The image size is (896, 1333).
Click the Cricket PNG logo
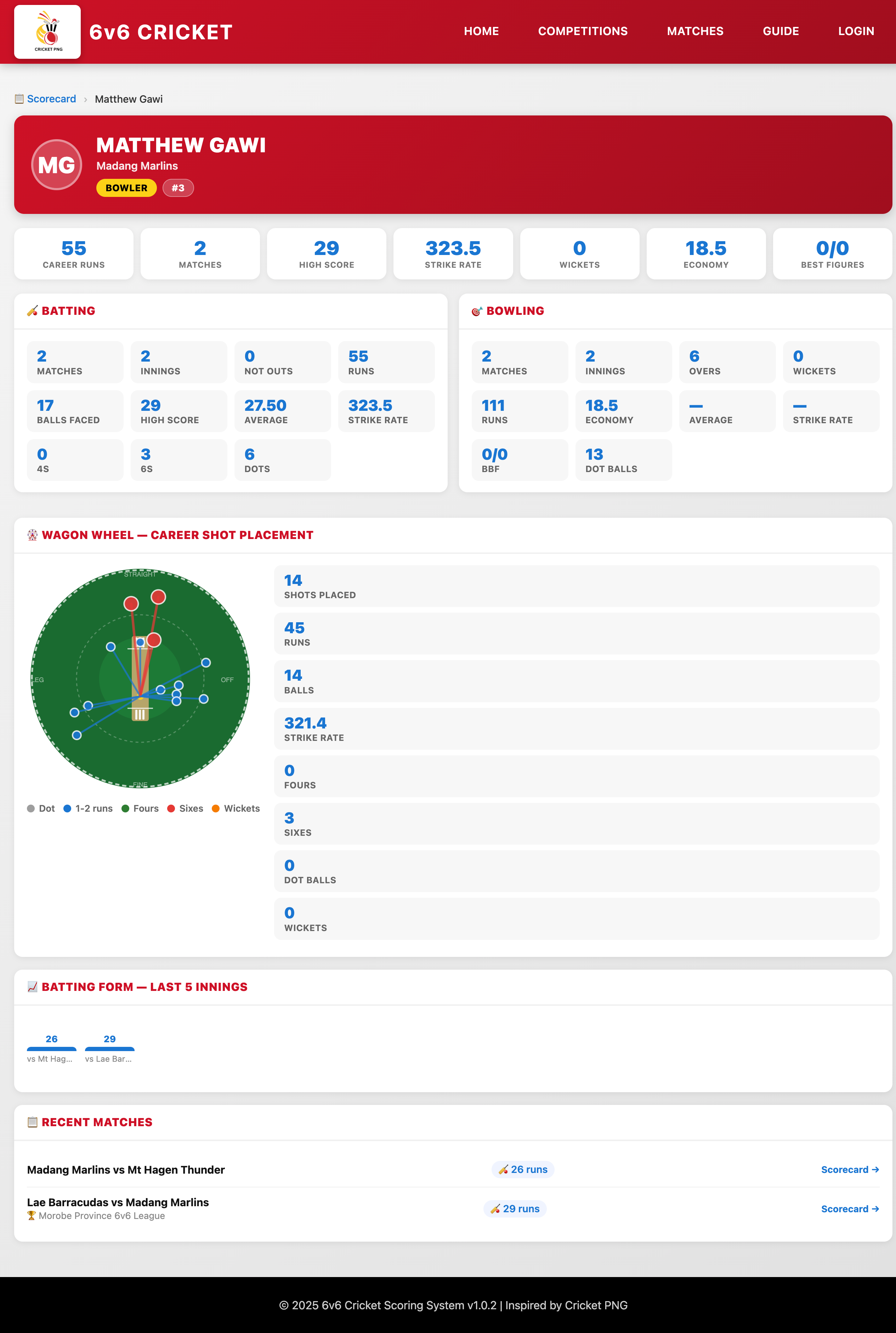point(47,32)
